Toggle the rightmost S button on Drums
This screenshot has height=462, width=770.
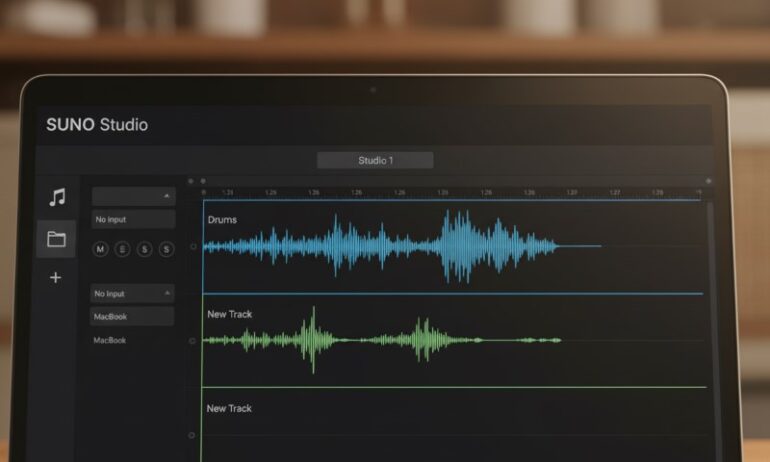(166, 249)
